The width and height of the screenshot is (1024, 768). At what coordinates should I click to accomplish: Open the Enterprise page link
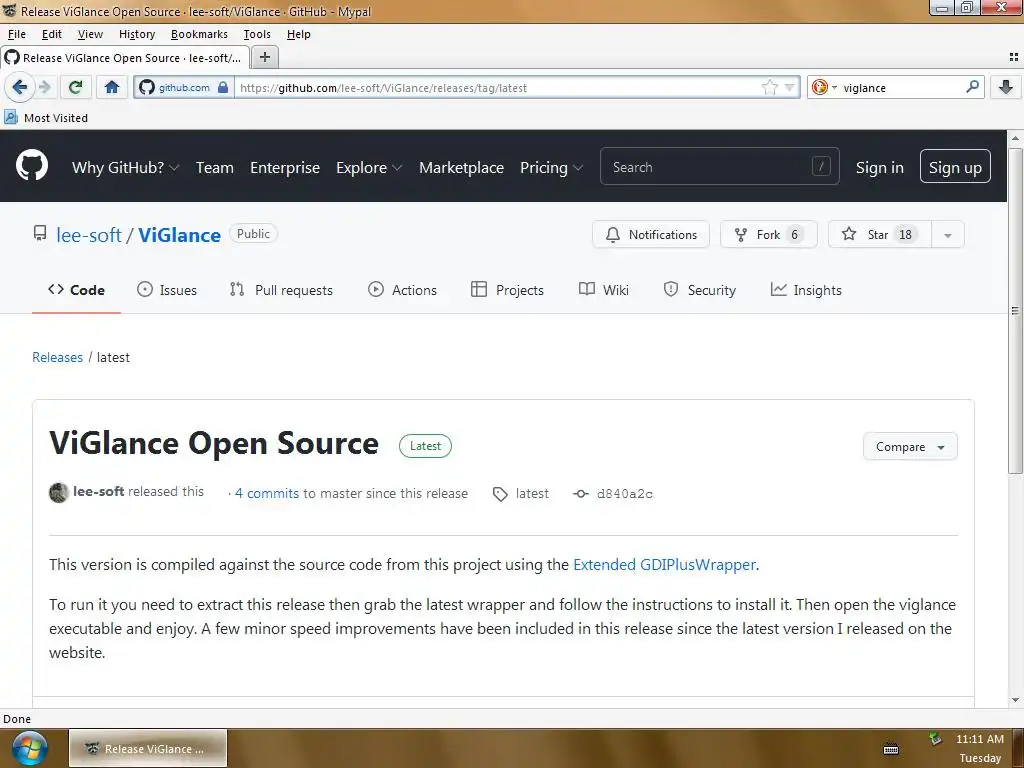(x=285, y=167)
